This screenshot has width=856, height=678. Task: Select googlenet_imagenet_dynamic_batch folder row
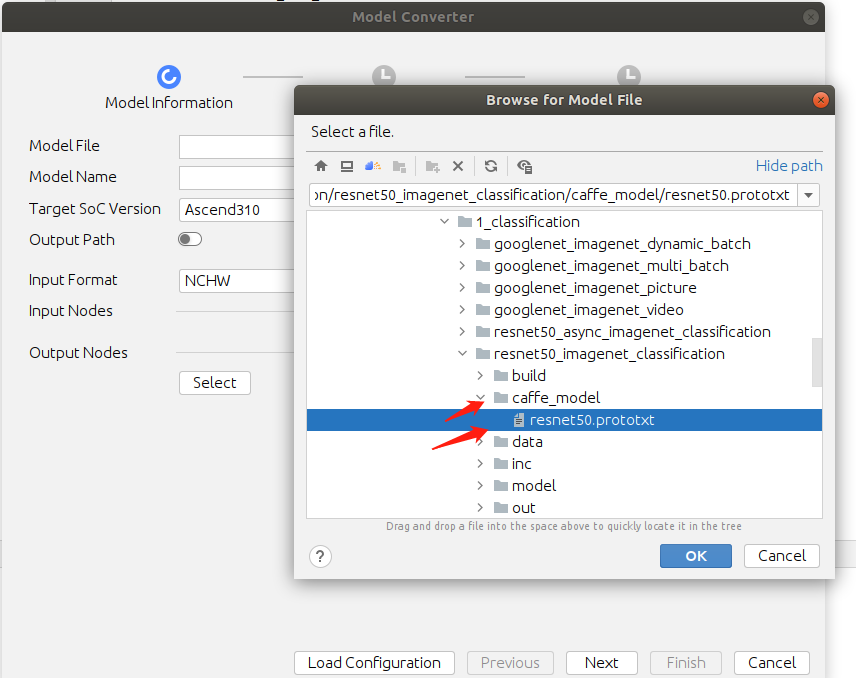[x=564, y=243]
